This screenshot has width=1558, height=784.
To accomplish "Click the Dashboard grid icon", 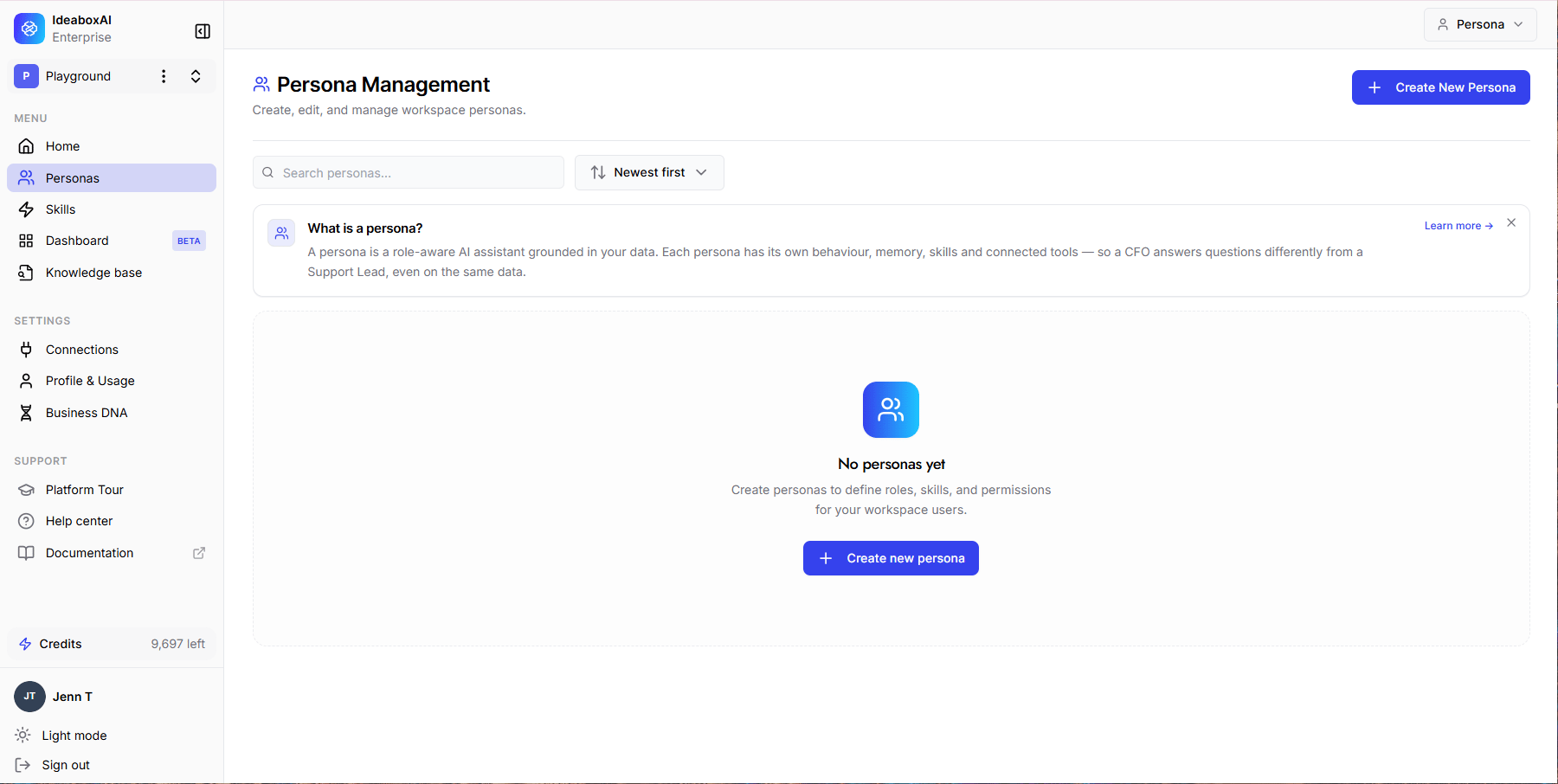I will (x=26, y=241).
